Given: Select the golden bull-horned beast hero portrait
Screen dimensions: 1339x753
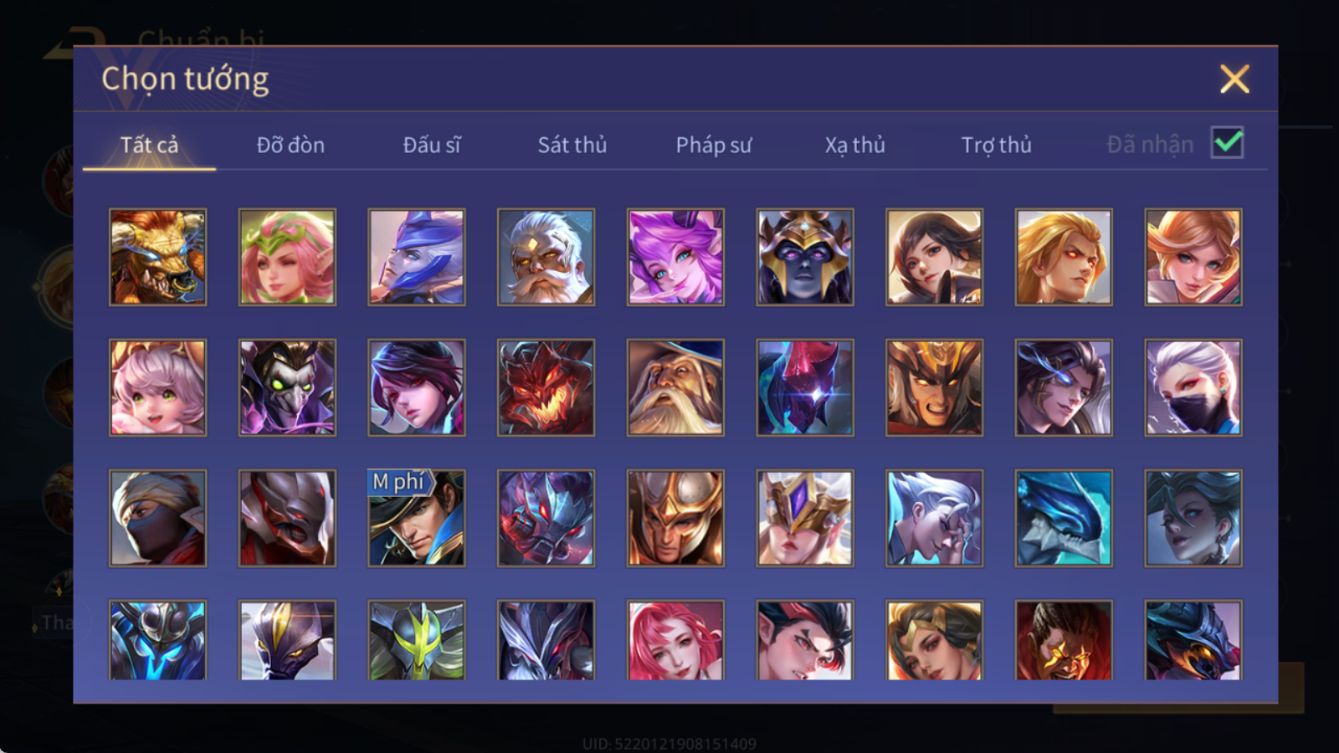Looking at the screenshot, I should [x=158, y=257].
